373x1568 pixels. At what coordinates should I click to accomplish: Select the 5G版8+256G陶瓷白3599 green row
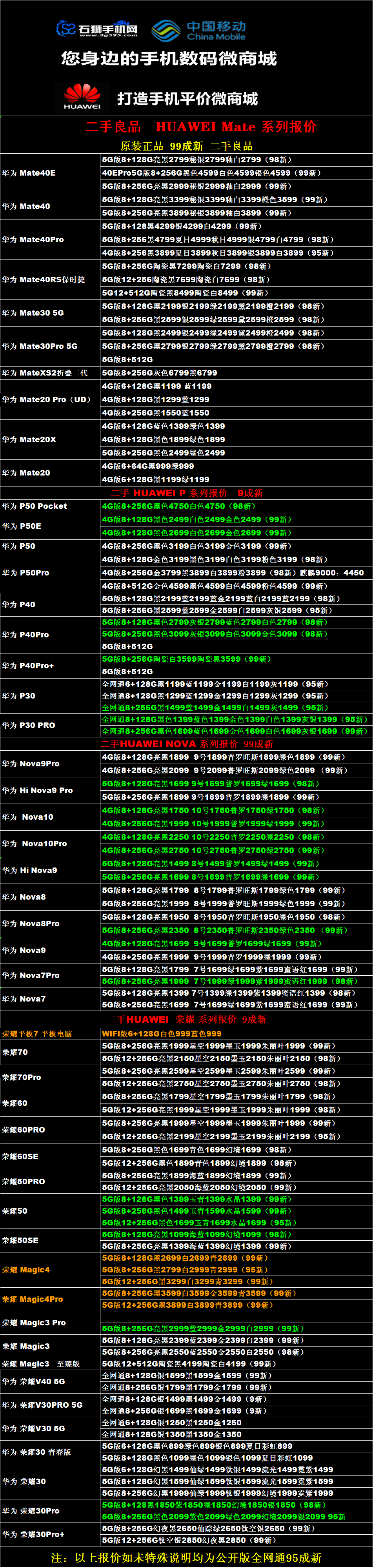237,659
